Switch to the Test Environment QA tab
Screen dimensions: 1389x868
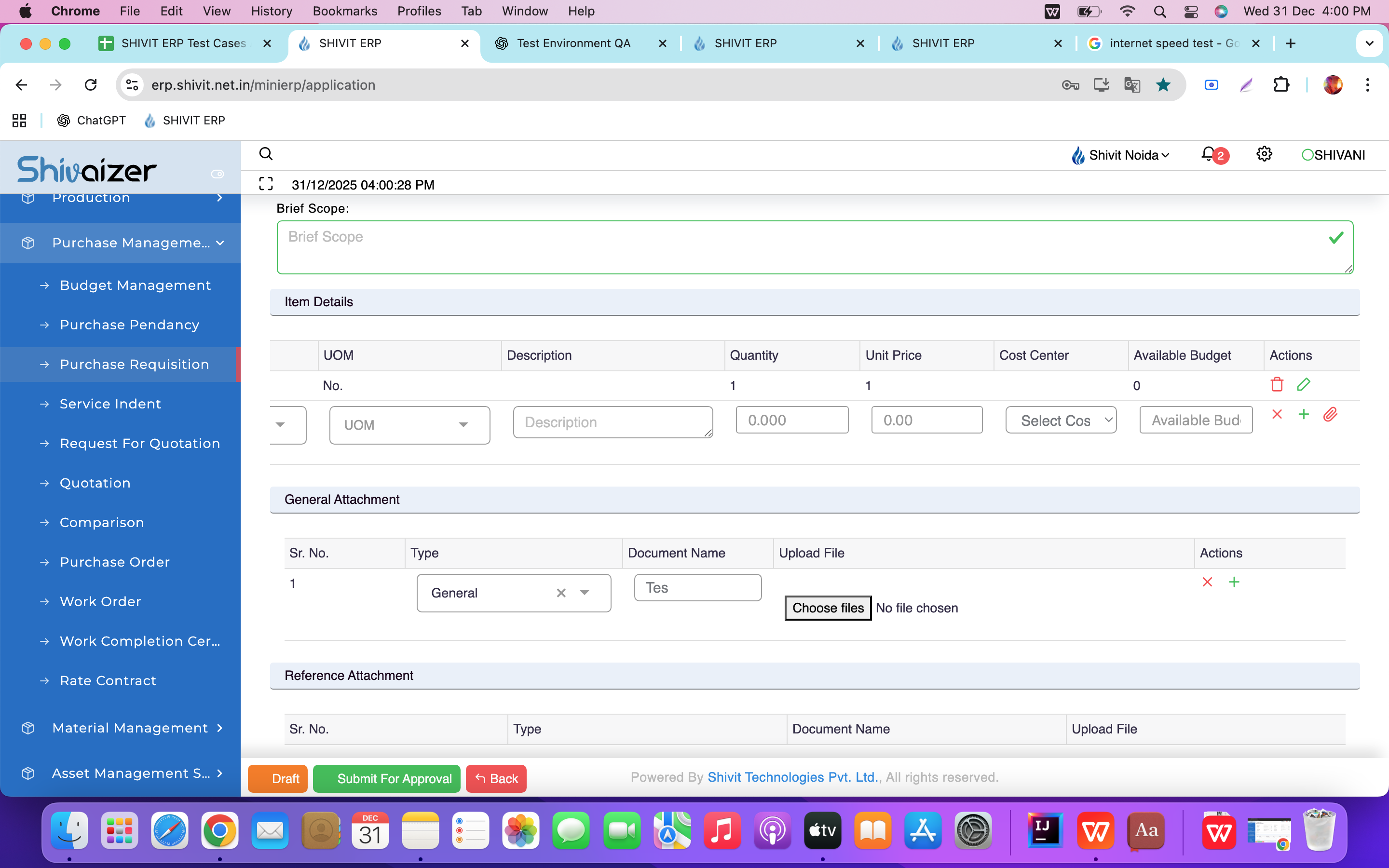573,43
